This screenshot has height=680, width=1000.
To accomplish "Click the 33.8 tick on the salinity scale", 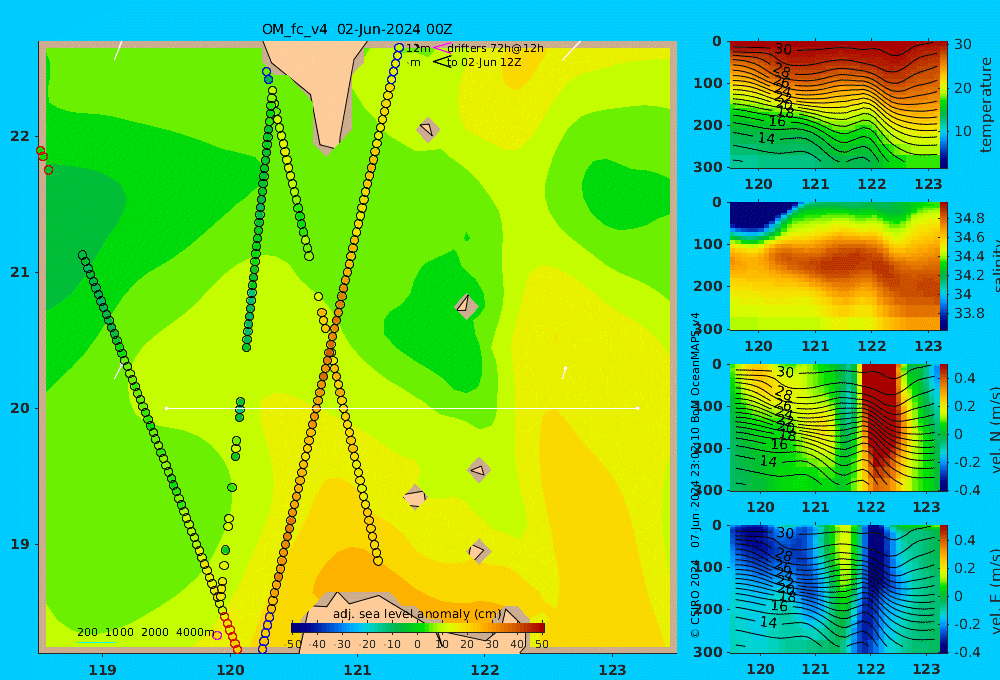I will pos(969,313).
